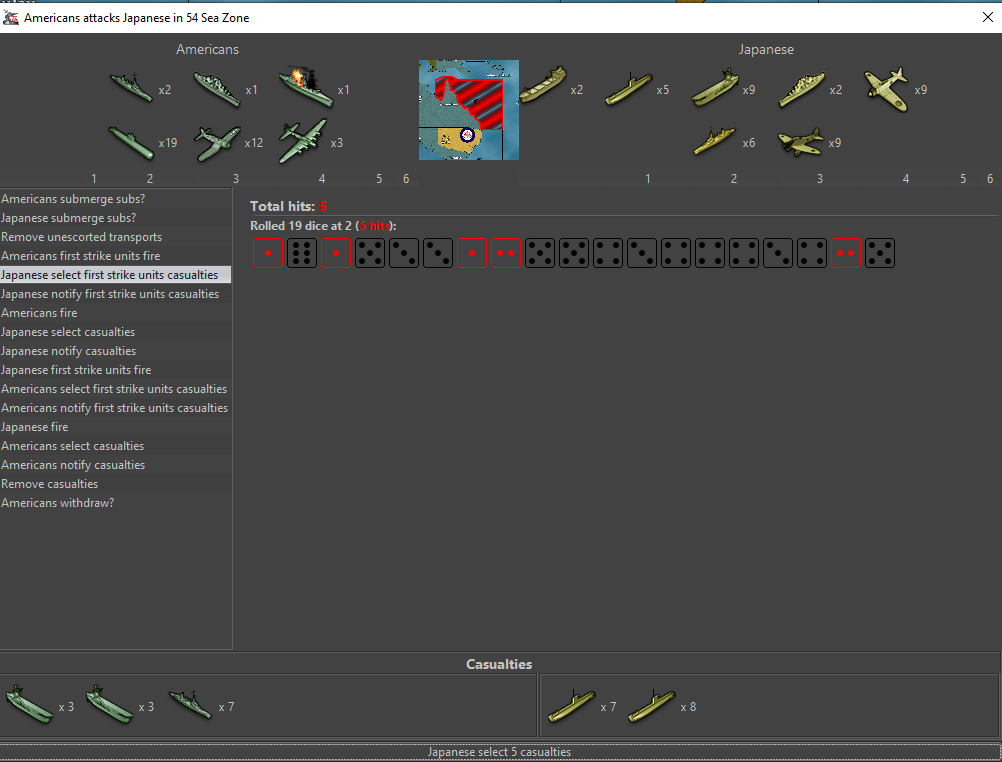Image resolution: width=1002 pixels, height=762 pixels.
Task: Click the first red die showing one
Action: point(268,253)
